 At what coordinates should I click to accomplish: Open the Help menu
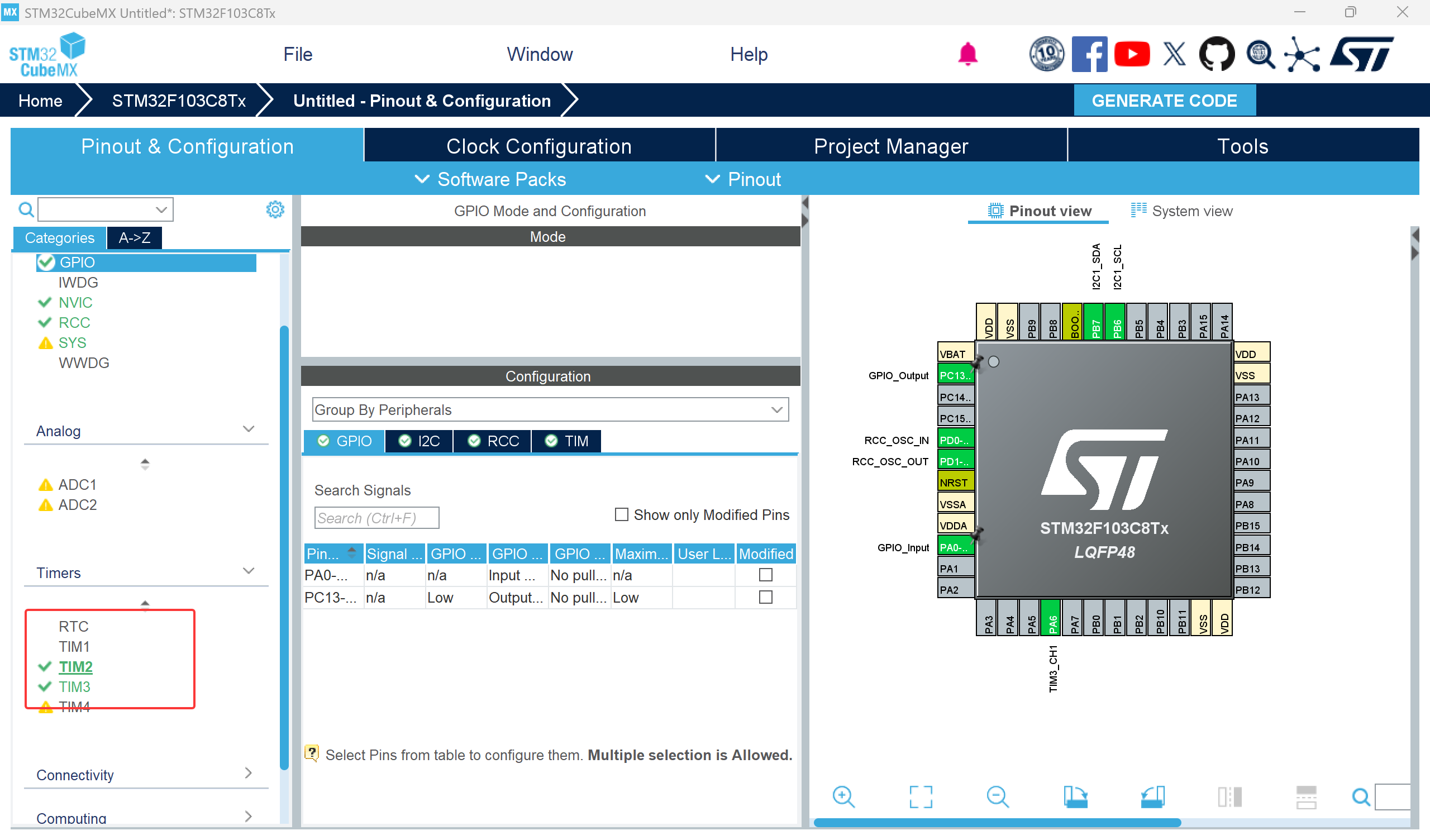pos(749,55)
